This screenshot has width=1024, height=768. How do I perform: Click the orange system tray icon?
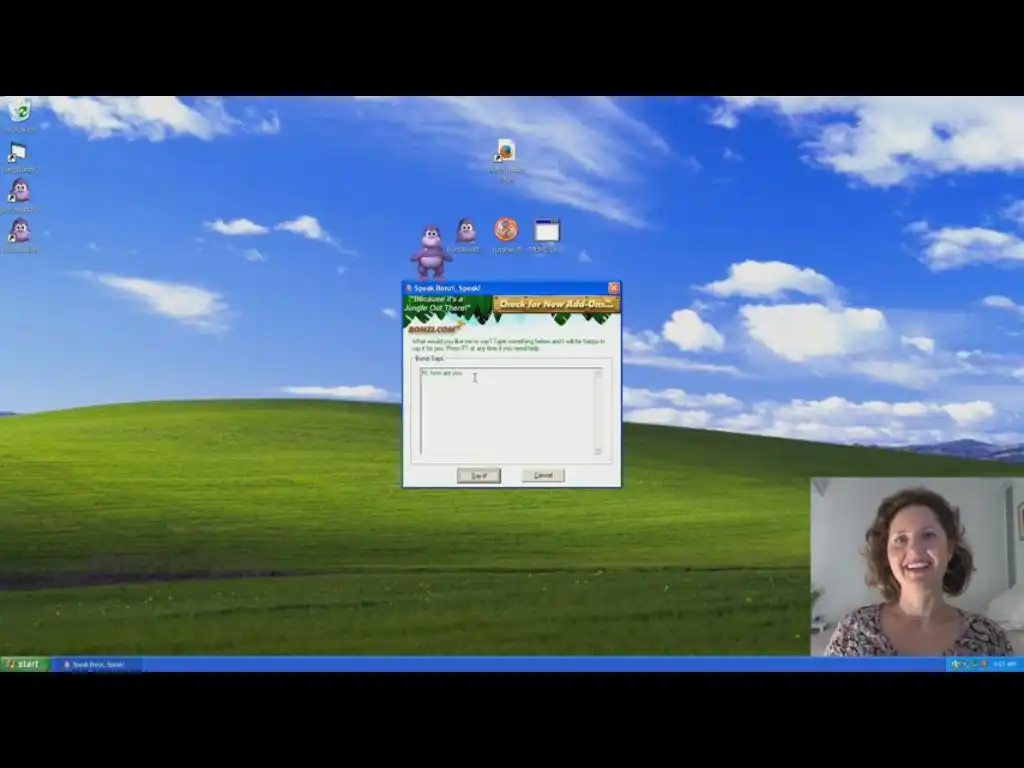pos(984,664)
